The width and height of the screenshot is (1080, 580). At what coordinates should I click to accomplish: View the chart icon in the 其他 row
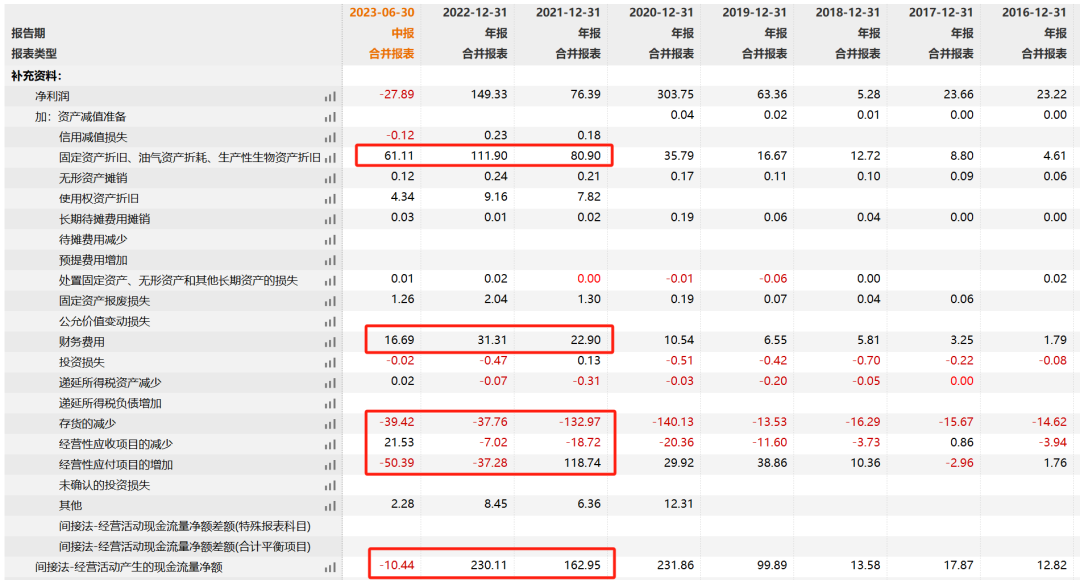pos(331,506)
